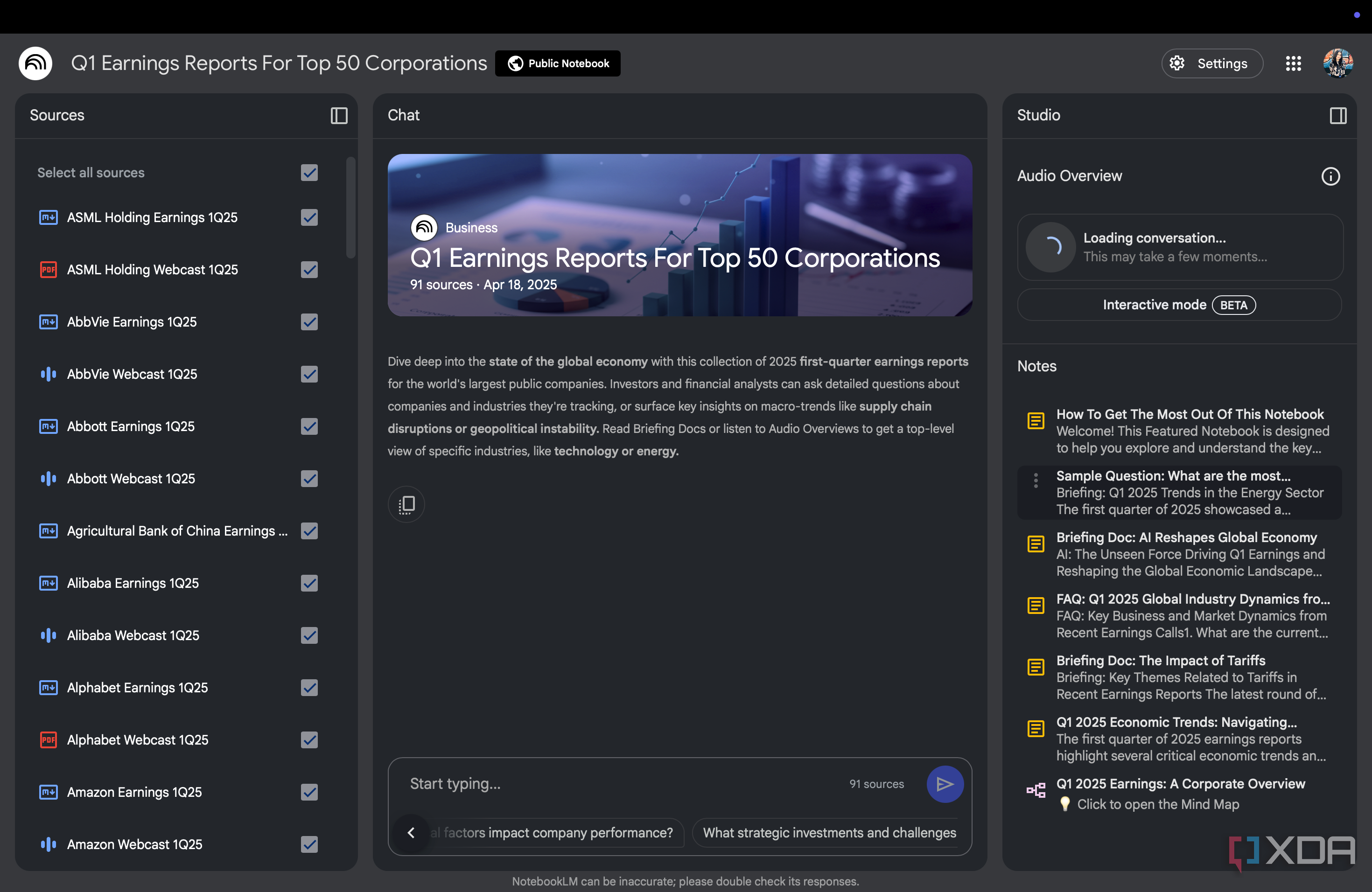Open the Settings menu
The image size is (1372, 892).
pos(1212,63)
